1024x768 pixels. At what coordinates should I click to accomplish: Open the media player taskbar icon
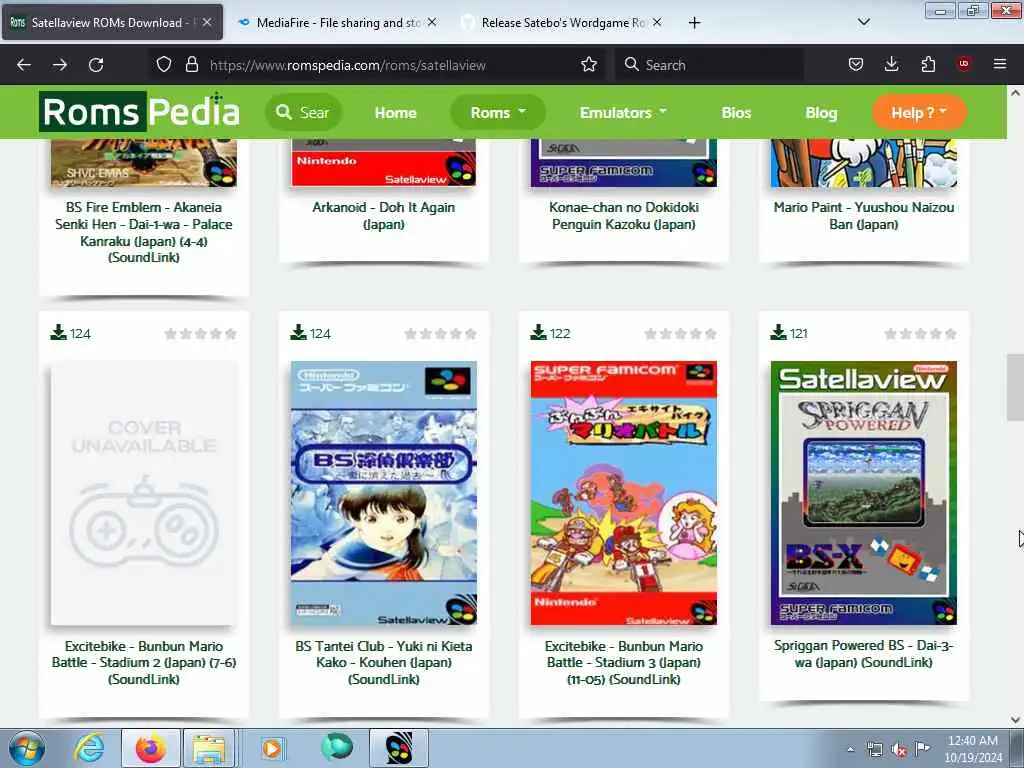click(272, 748)
